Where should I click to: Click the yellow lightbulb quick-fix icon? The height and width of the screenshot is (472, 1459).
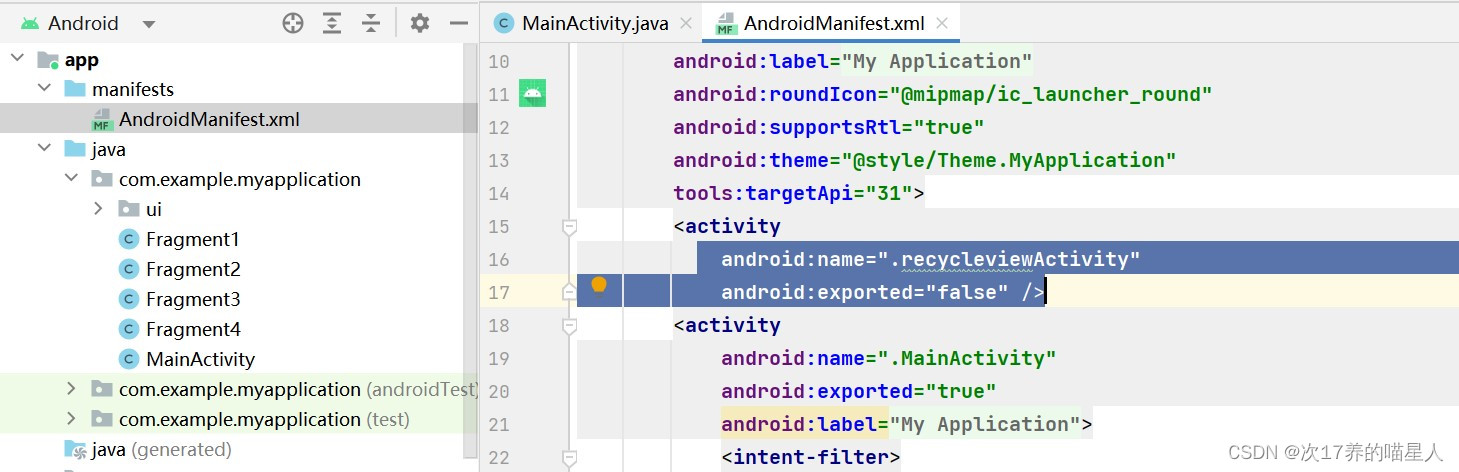coord(599,287)
